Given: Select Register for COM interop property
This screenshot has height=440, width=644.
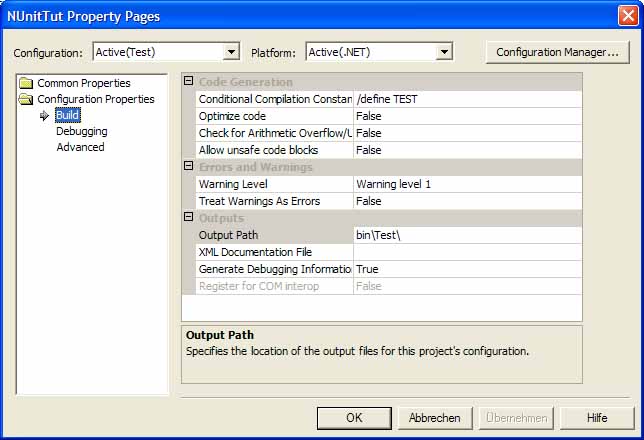Looking at the screenshot, I should [x=274, y=286].
